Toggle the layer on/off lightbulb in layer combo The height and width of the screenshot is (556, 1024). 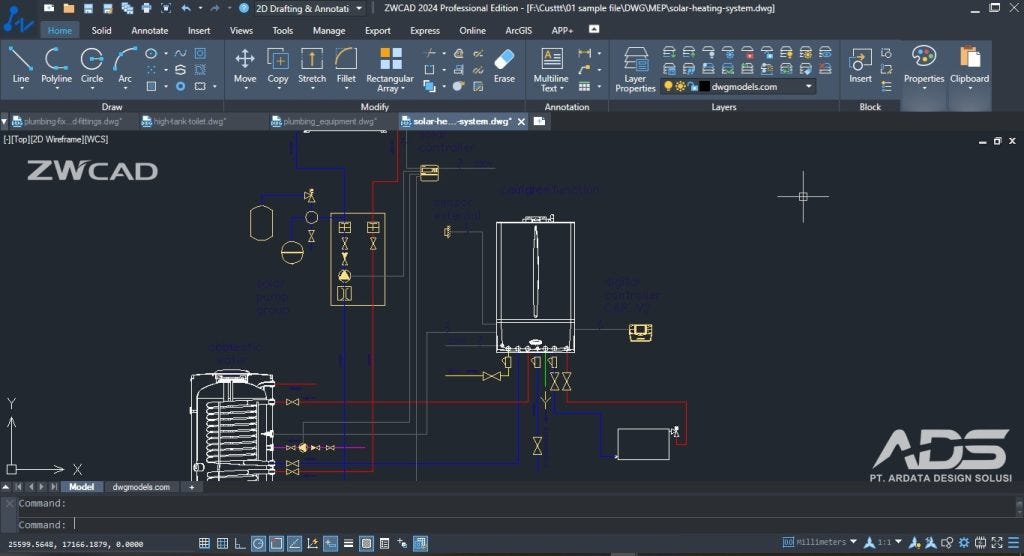(x=668, y=86)
